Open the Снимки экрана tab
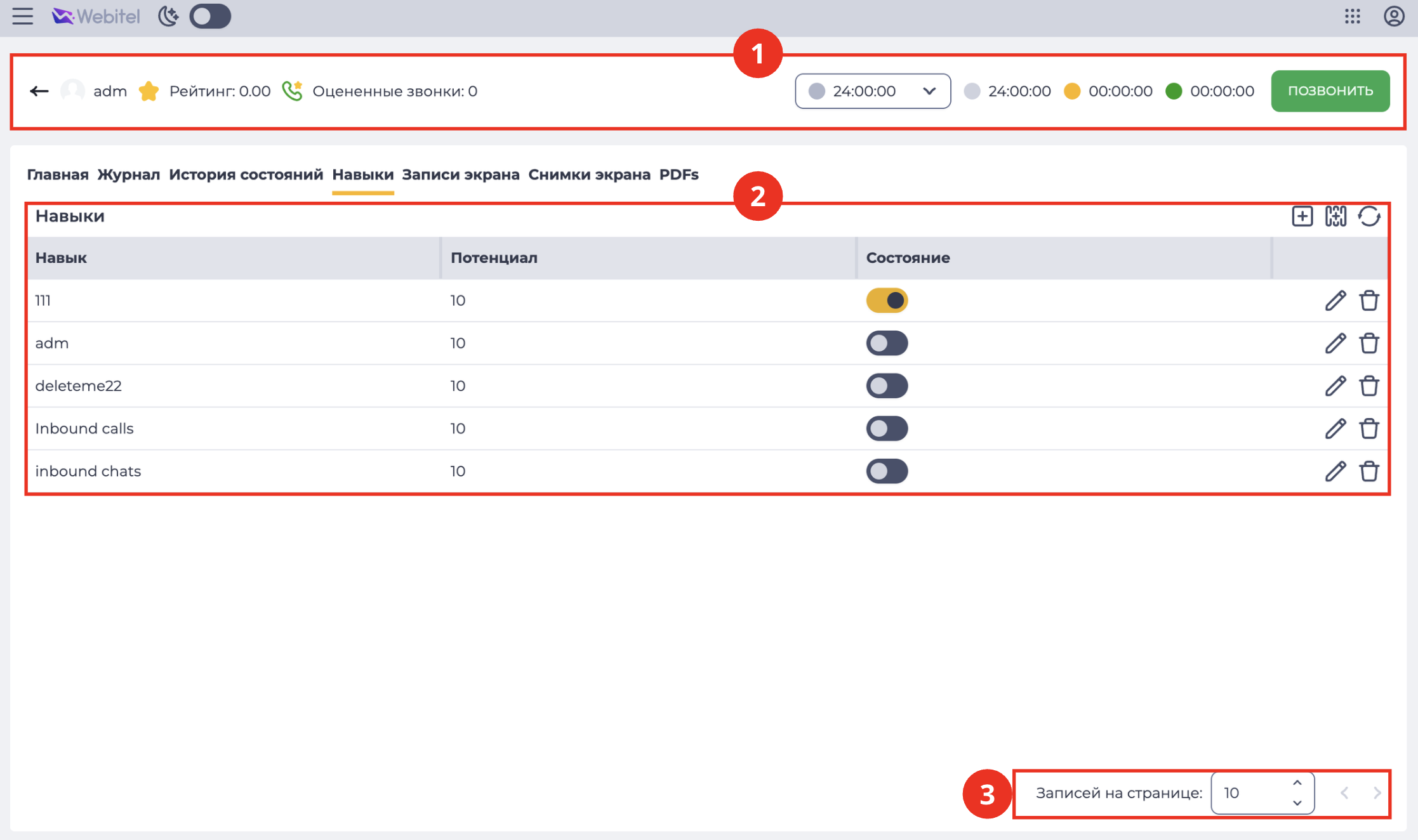The image size is (1418, 840). pyautogui.click(x=590, y=174)
